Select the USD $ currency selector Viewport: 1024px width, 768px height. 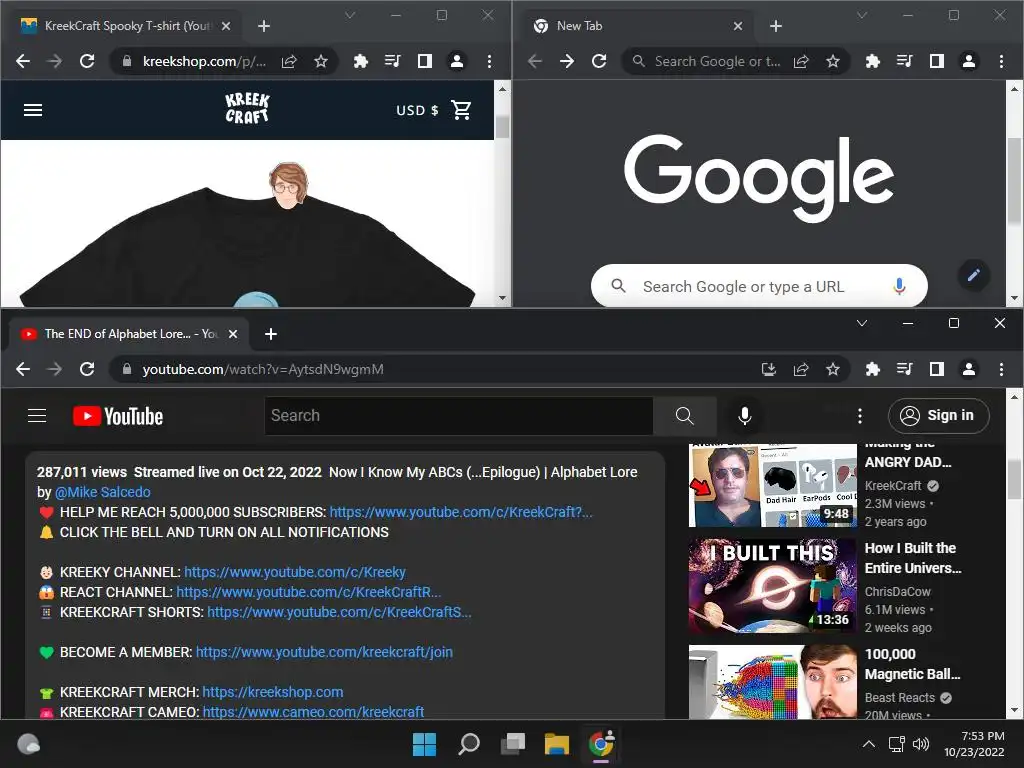(417, 110)
